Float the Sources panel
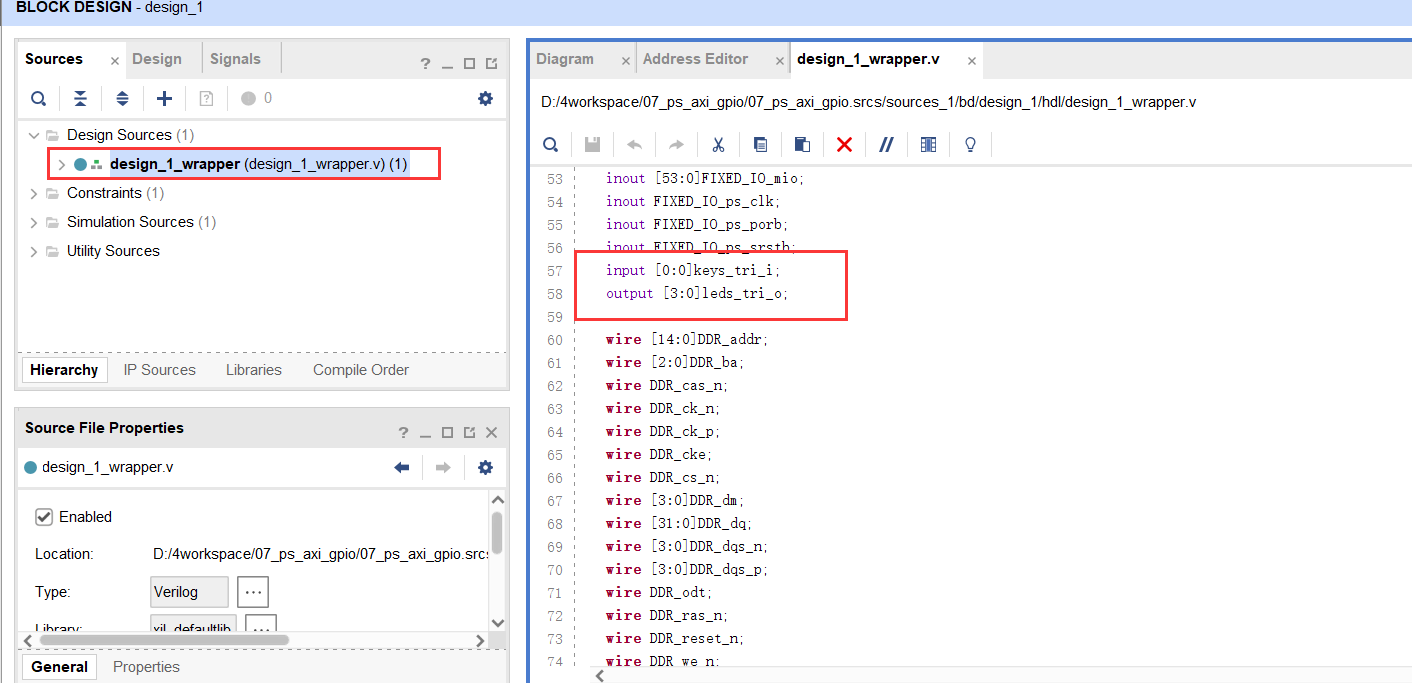The height and width of the screenshot is (683, 1412). pos(491,64)
